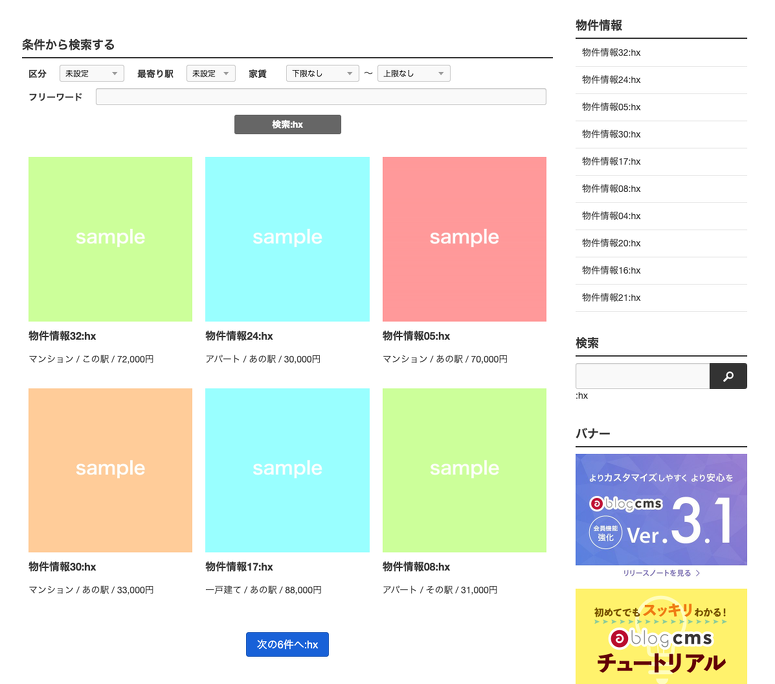
Task: Select 物件情報20:hx in the sidebar list
Action: click(611, 243)
